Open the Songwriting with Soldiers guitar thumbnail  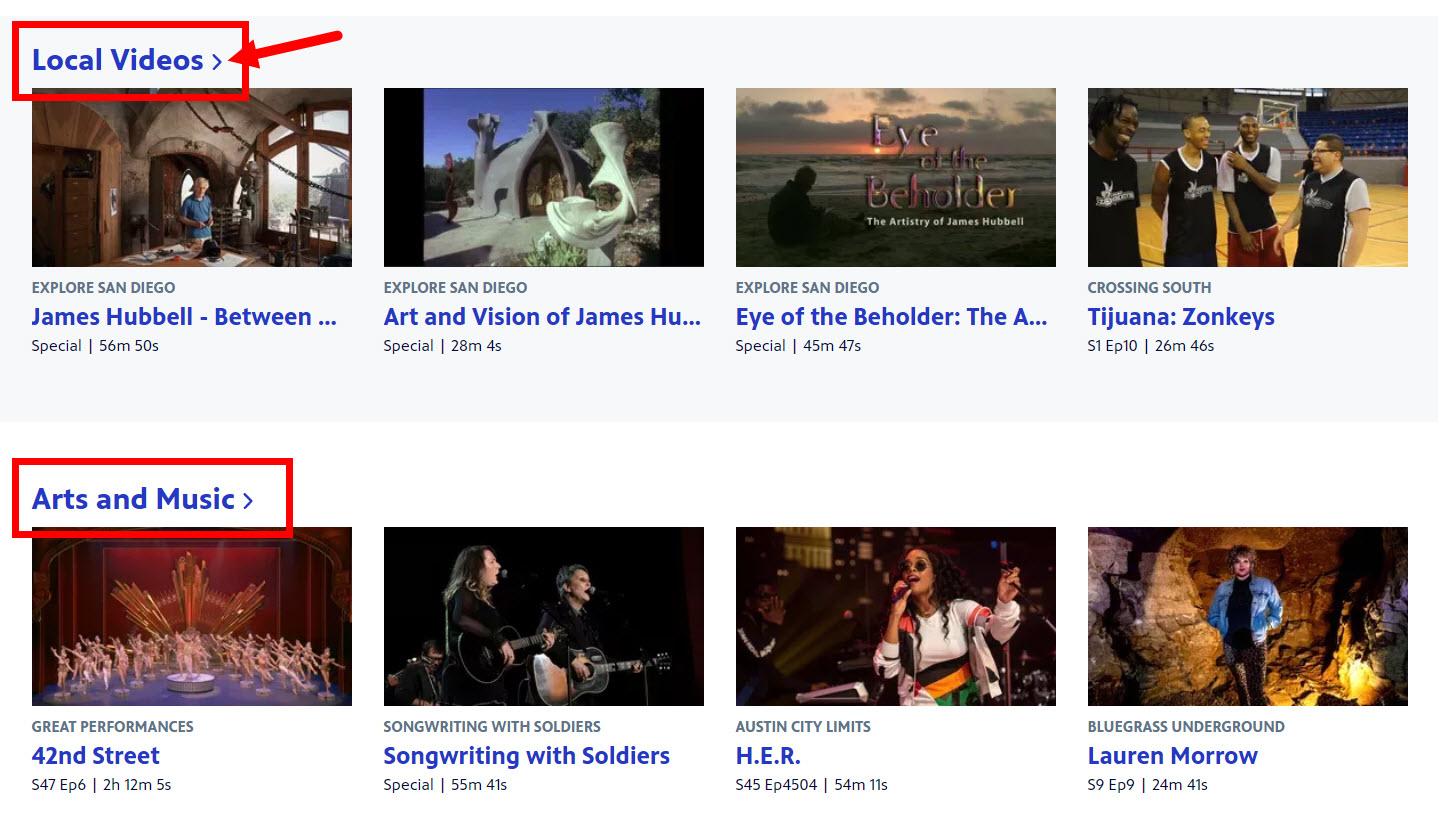[x=544, y=616]
